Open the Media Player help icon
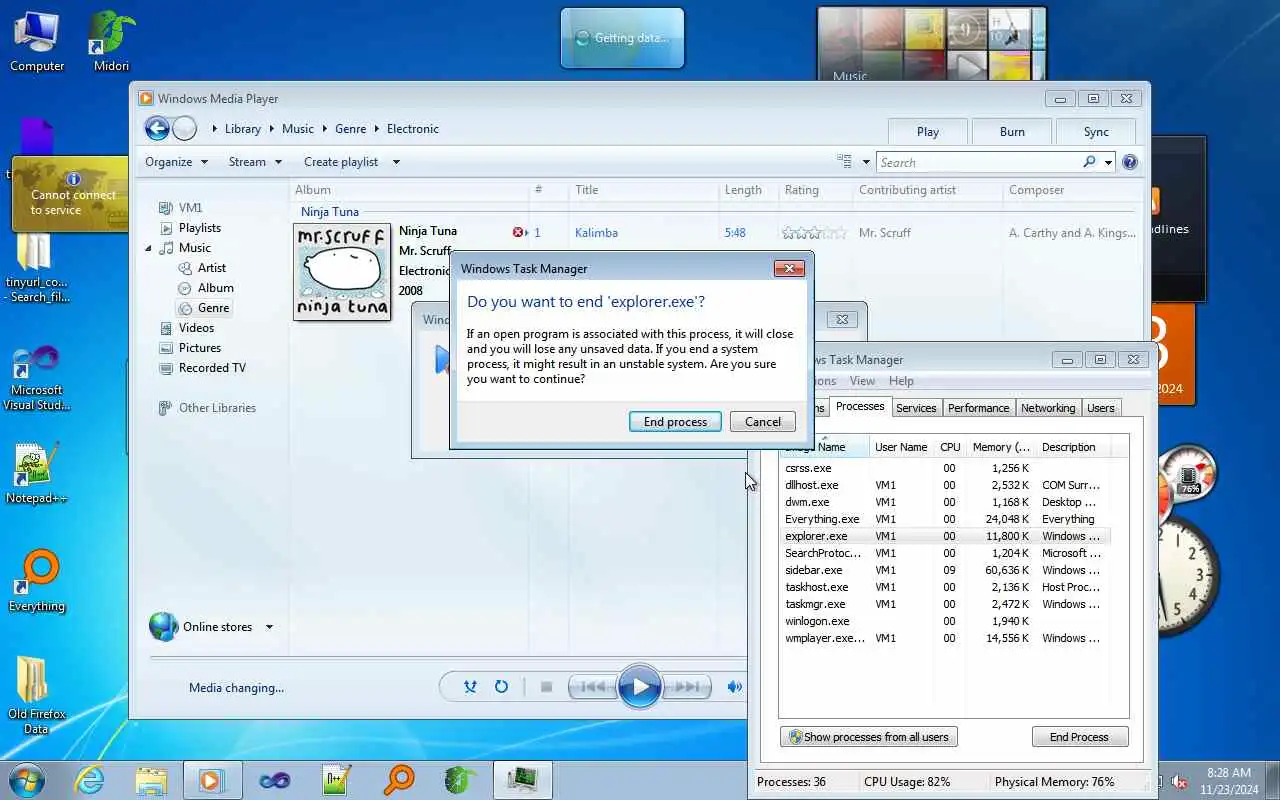This screenshot has width=1280, height=800. pyautogui.click(x=1130, y=162)
